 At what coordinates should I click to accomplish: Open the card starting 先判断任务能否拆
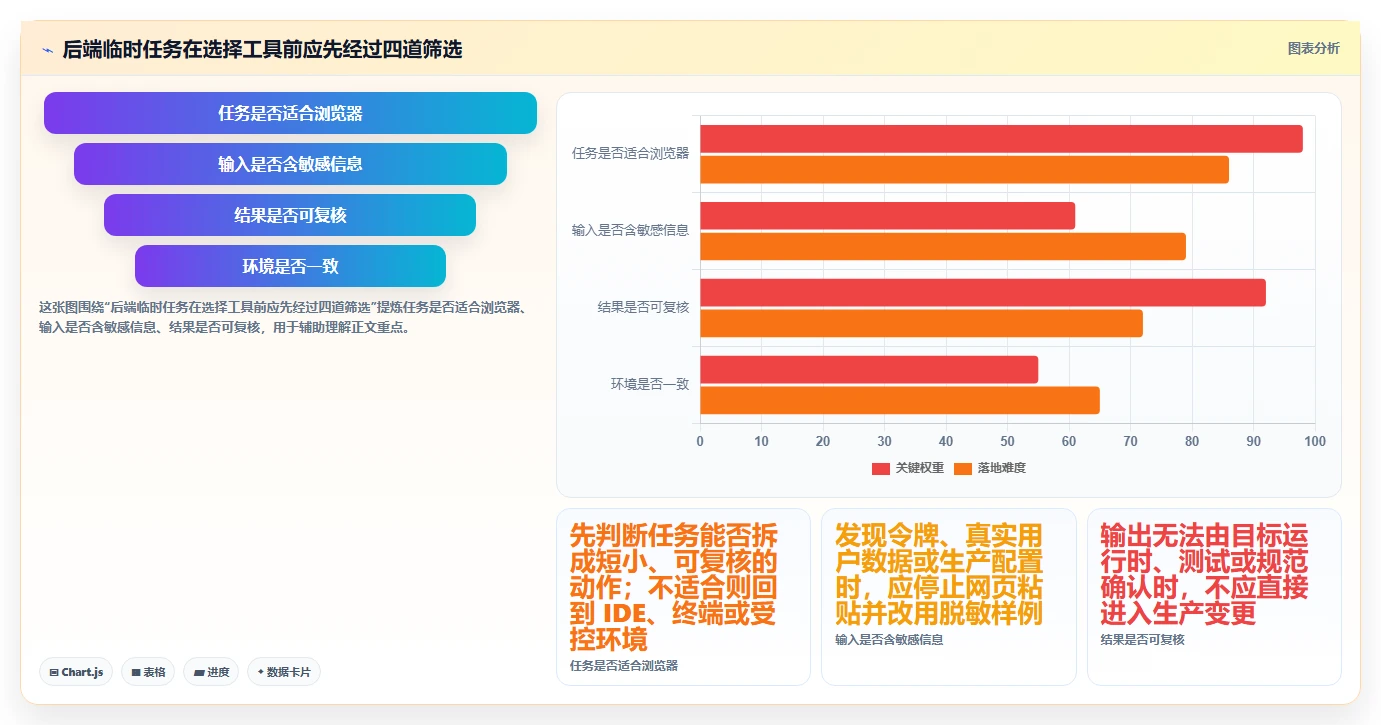(683, 597)
